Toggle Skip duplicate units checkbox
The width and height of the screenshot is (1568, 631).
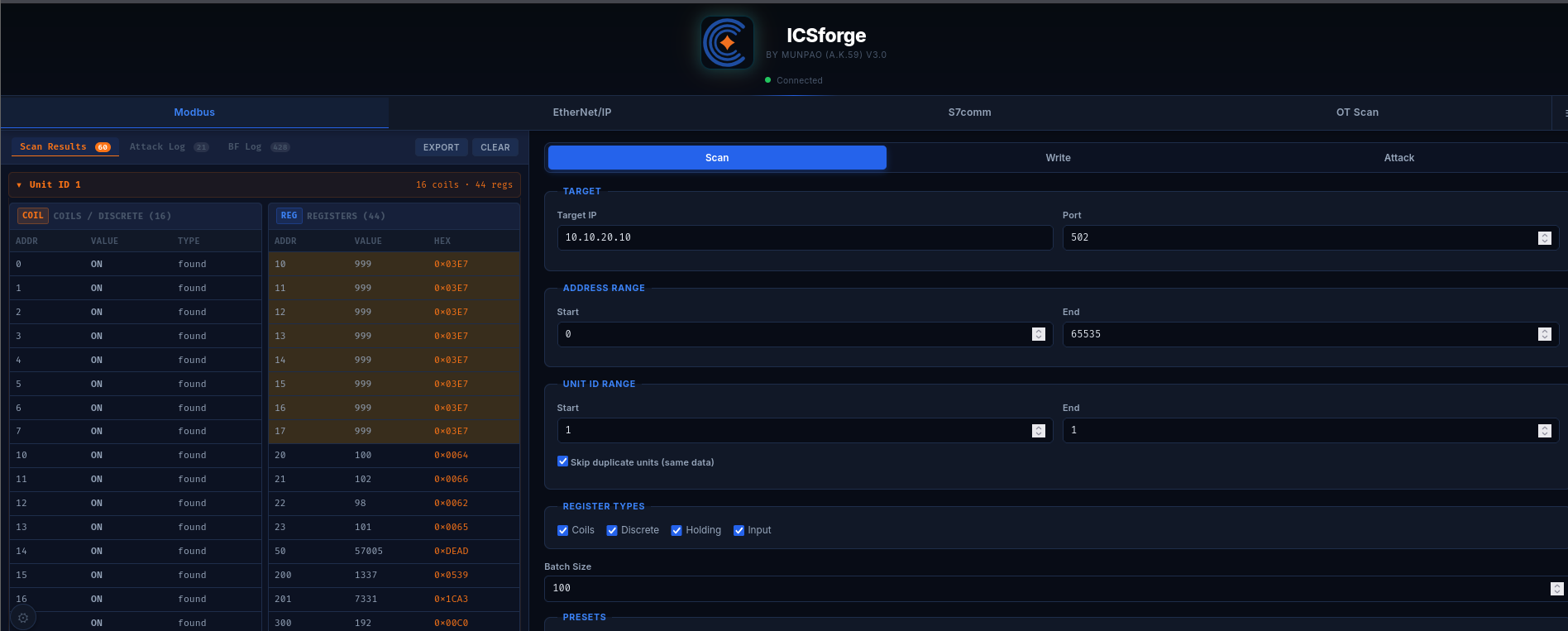click(562, 461)
